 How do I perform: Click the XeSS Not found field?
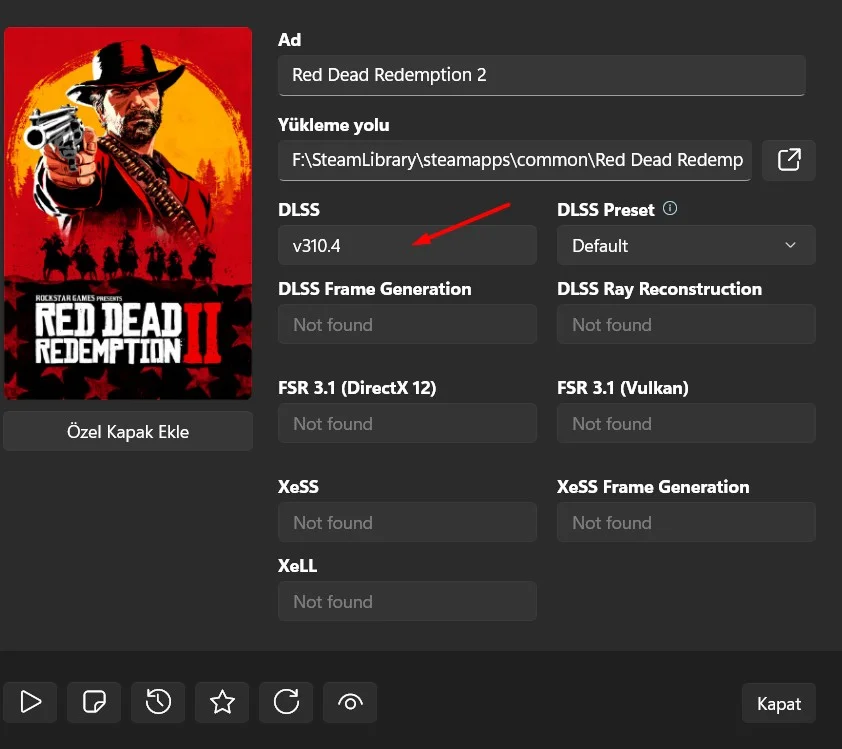coord(407,522)
